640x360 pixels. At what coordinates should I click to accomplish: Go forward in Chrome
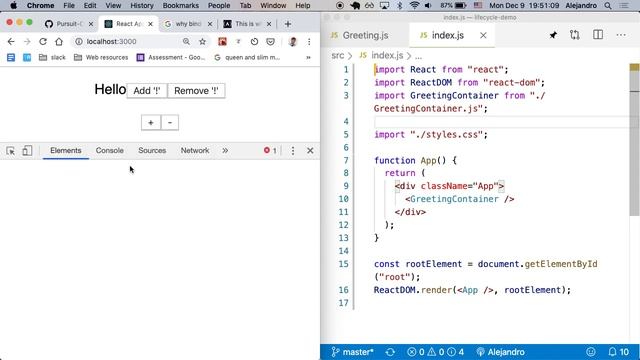point(27,42)
